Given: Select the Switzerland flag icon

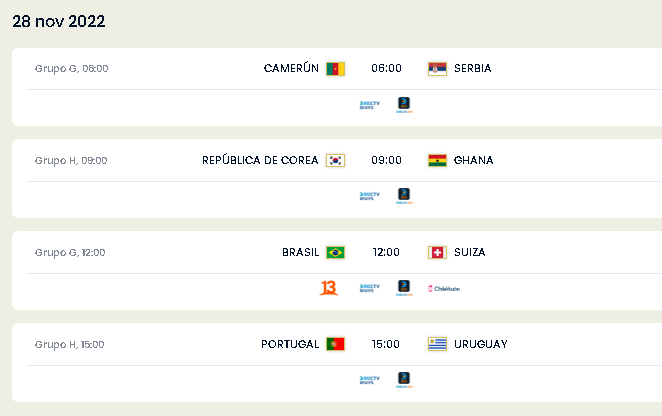Looking at the screenshot, I should click(437, 253).
